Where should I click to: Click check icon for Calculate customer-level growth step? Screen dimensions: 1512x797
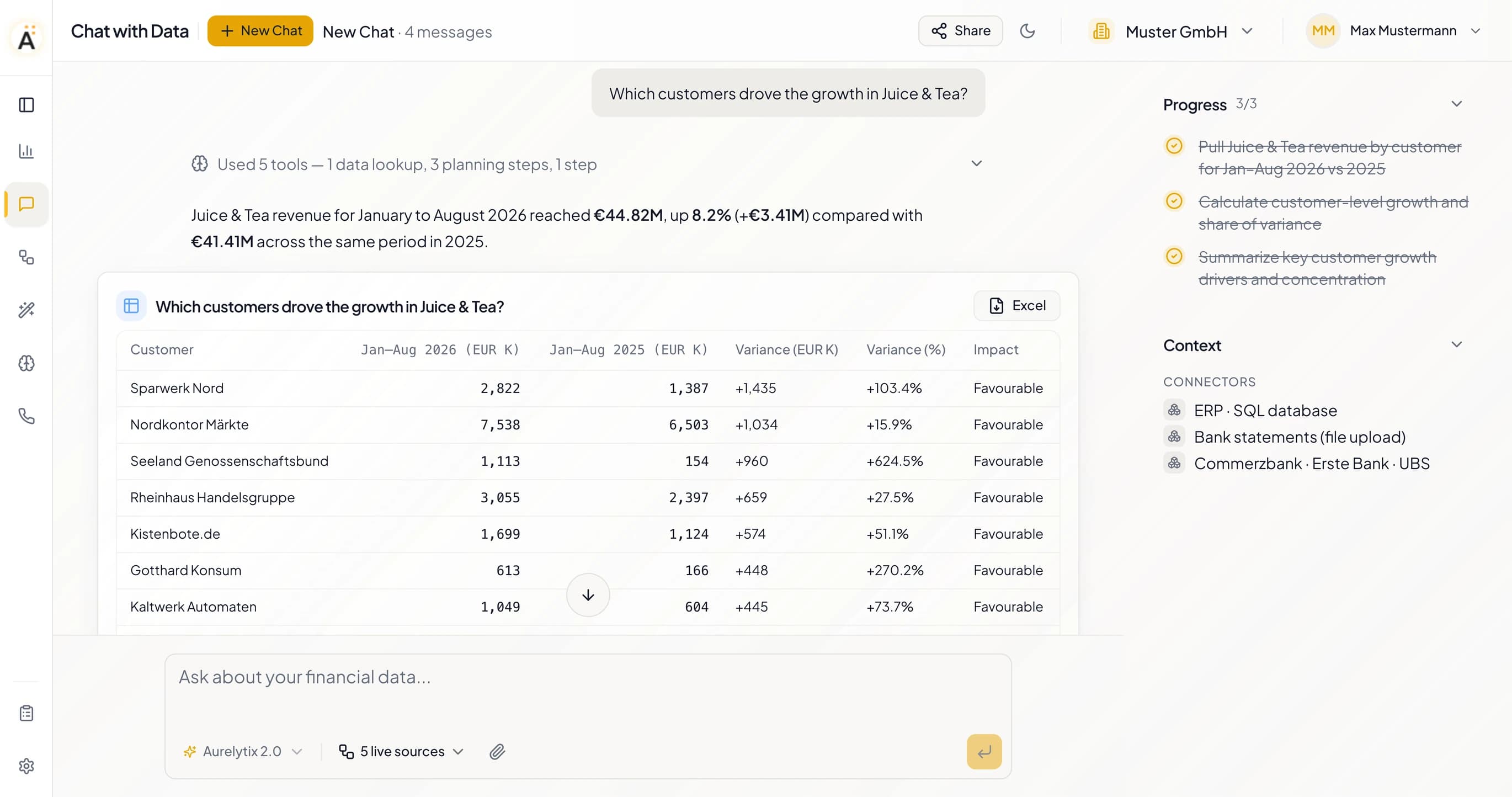tap(1174, 201)
